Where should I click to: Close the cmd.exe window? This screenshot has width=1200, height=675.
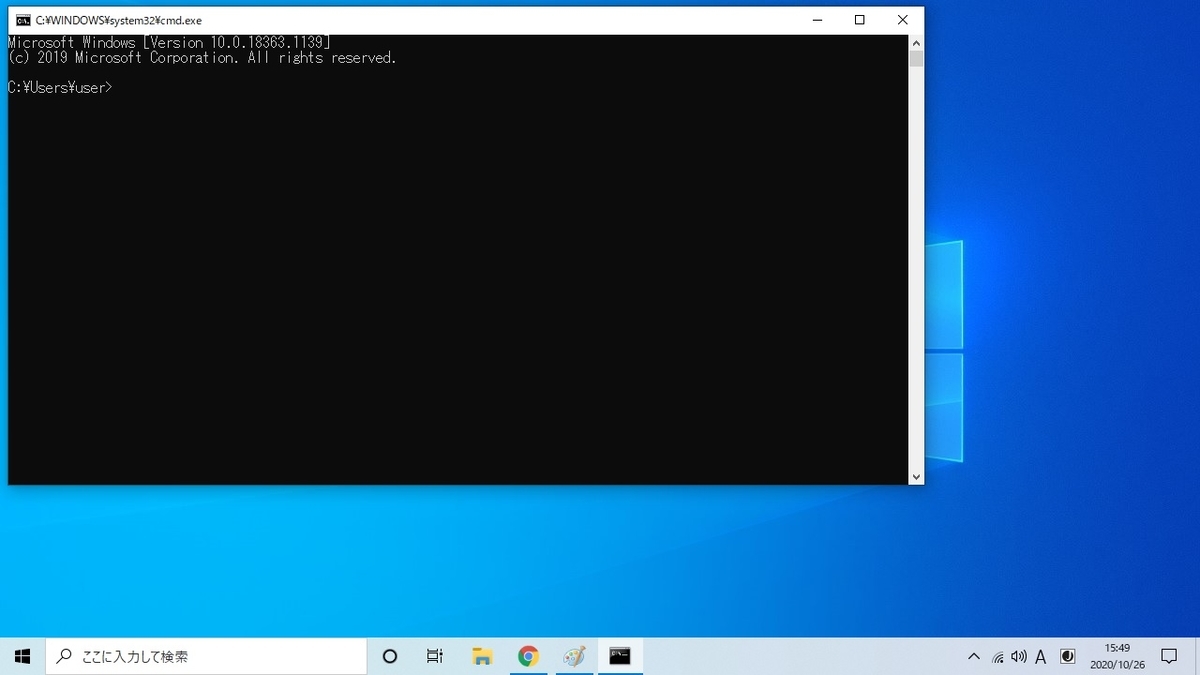[x=903, y=20]
